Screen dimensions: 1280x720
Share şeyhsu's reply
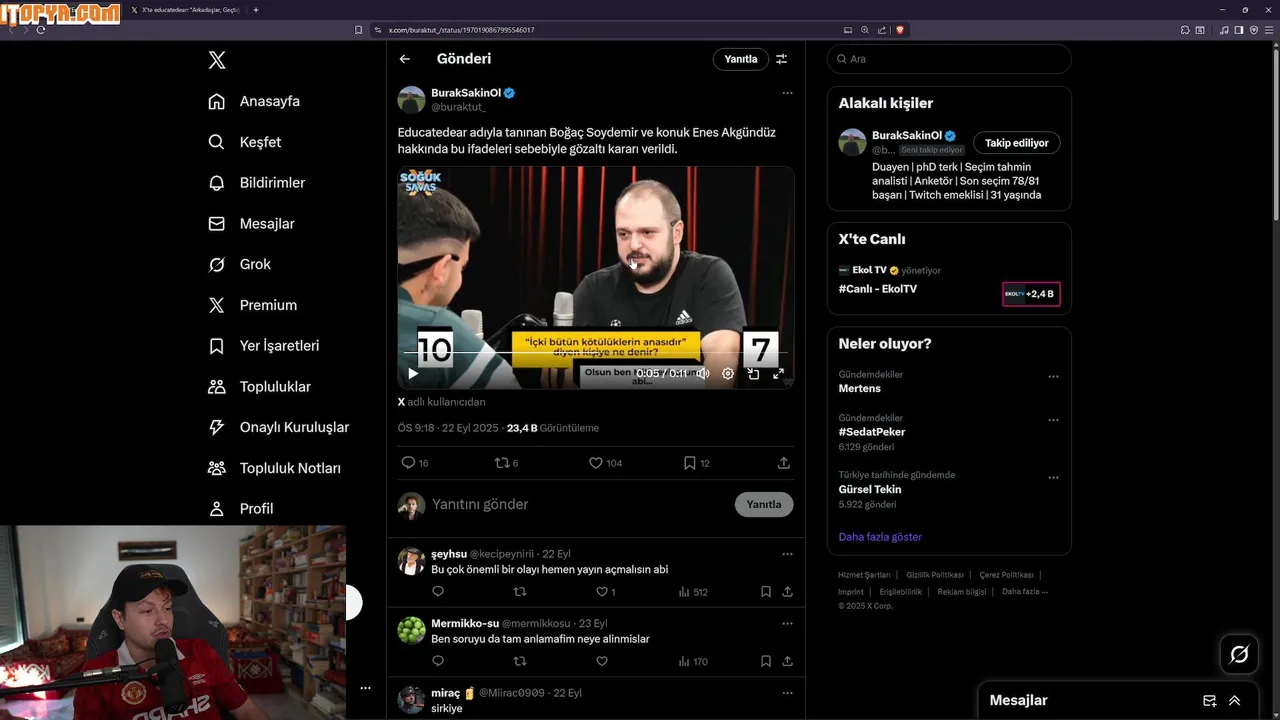(788, 592)
